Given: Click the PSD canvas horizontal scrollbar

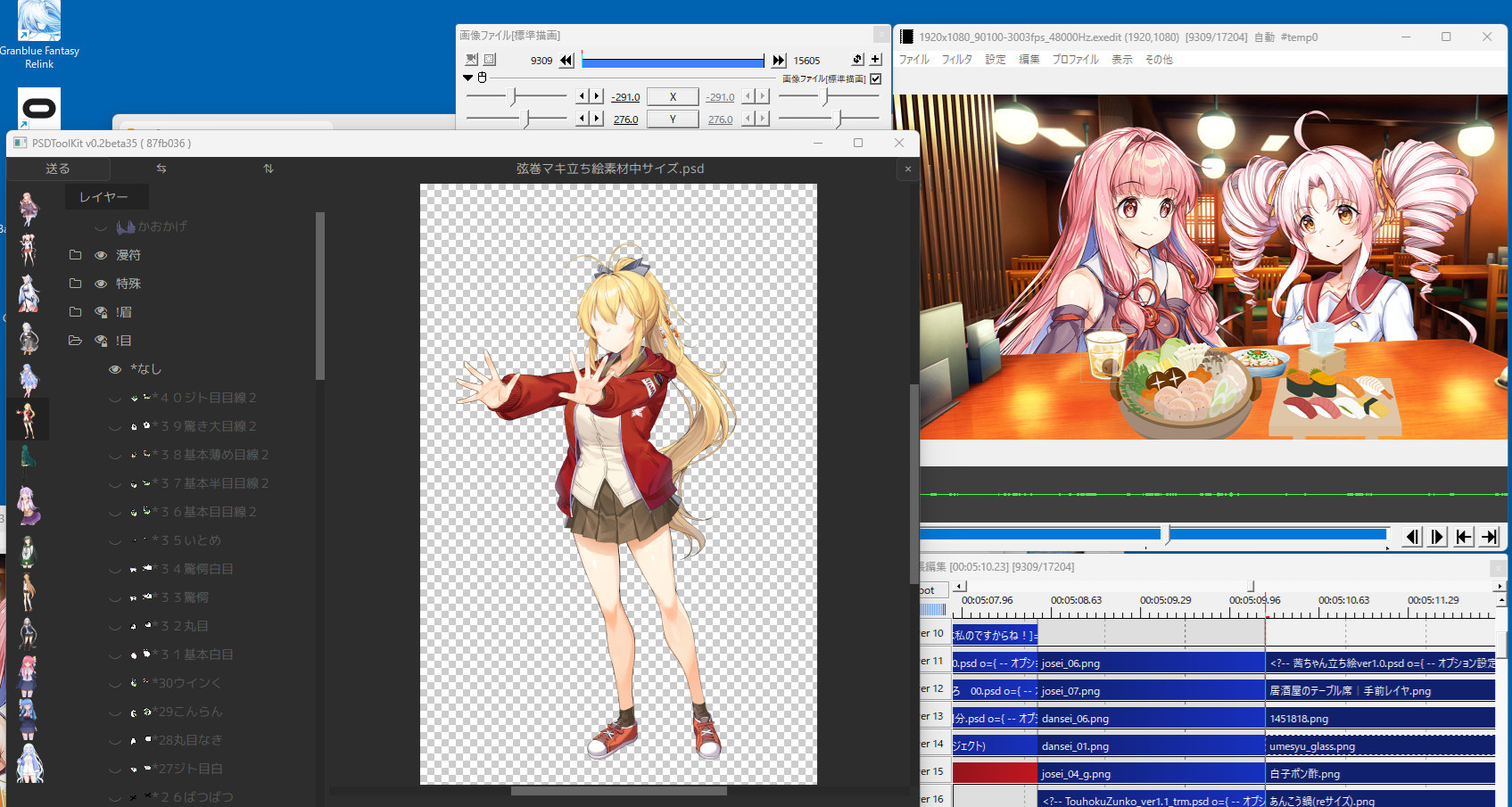Looking at the screenshot, I should pyautogui.click(x=619, y=790).
